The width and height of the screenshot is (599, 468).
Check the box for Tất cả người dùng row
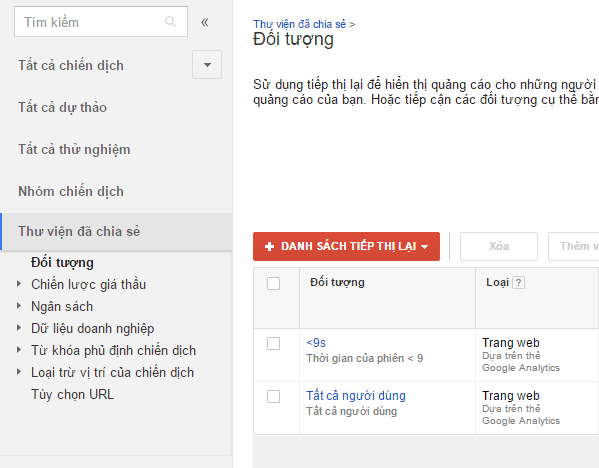coord(274,397)
